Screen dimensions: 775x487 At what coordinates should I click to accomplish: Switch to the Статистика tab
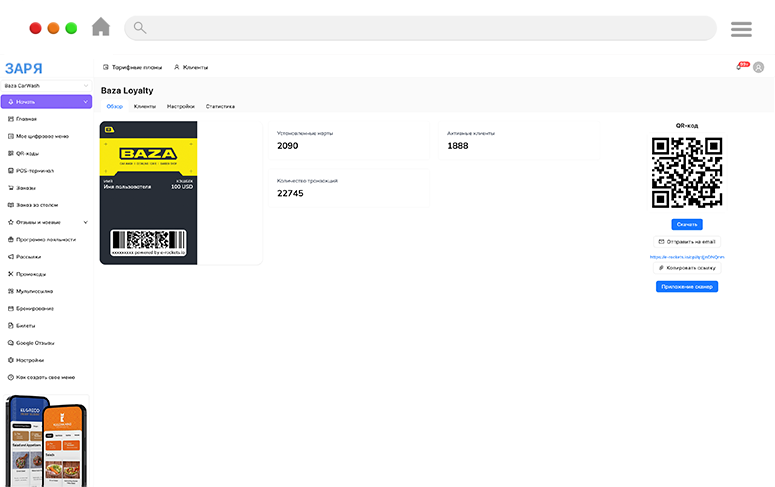point(220,106)
